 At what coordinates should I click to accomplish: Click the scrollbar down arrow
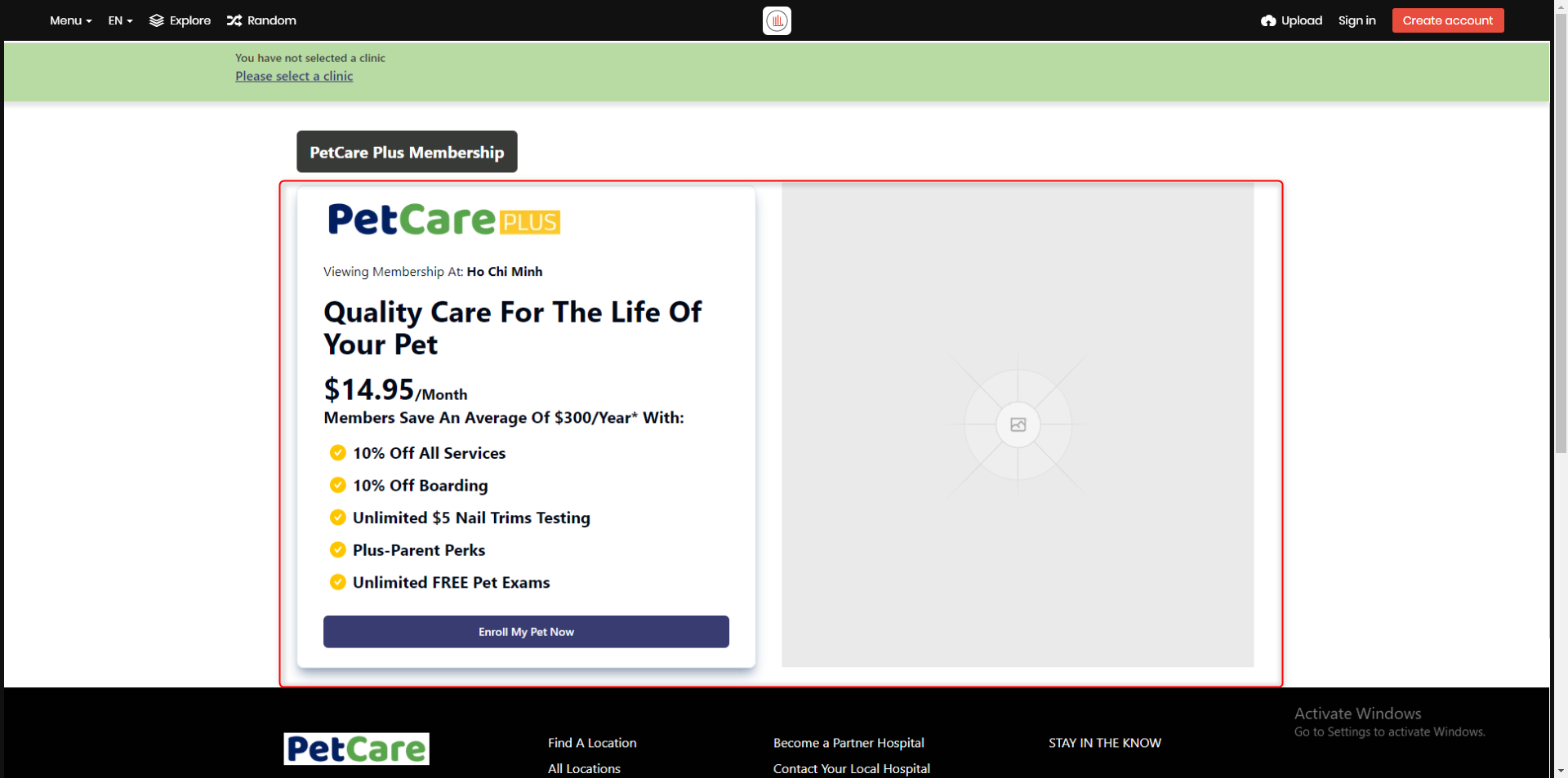pos(1561,770)
